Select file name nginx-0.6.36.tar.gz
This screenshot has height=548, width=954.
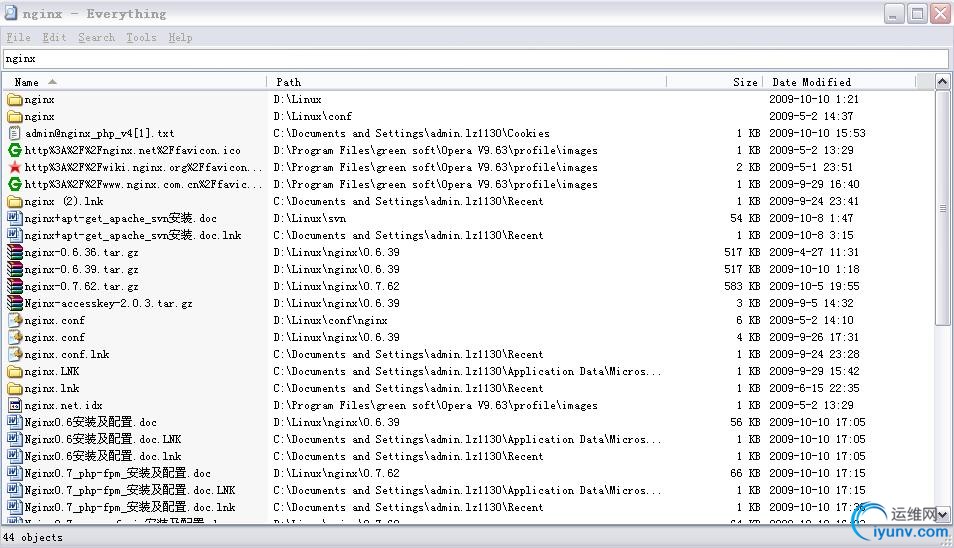[82, 252]
